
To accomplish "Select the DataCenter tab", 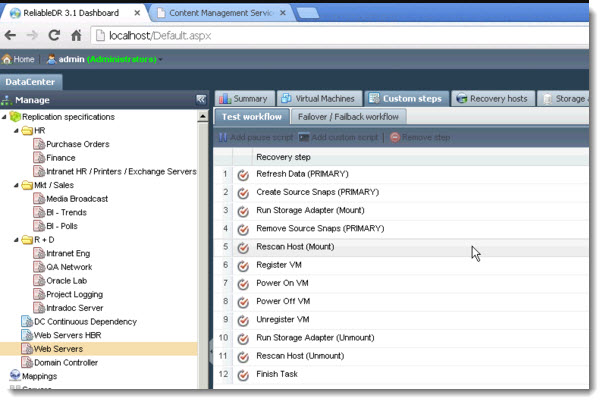I will (30, 82).
